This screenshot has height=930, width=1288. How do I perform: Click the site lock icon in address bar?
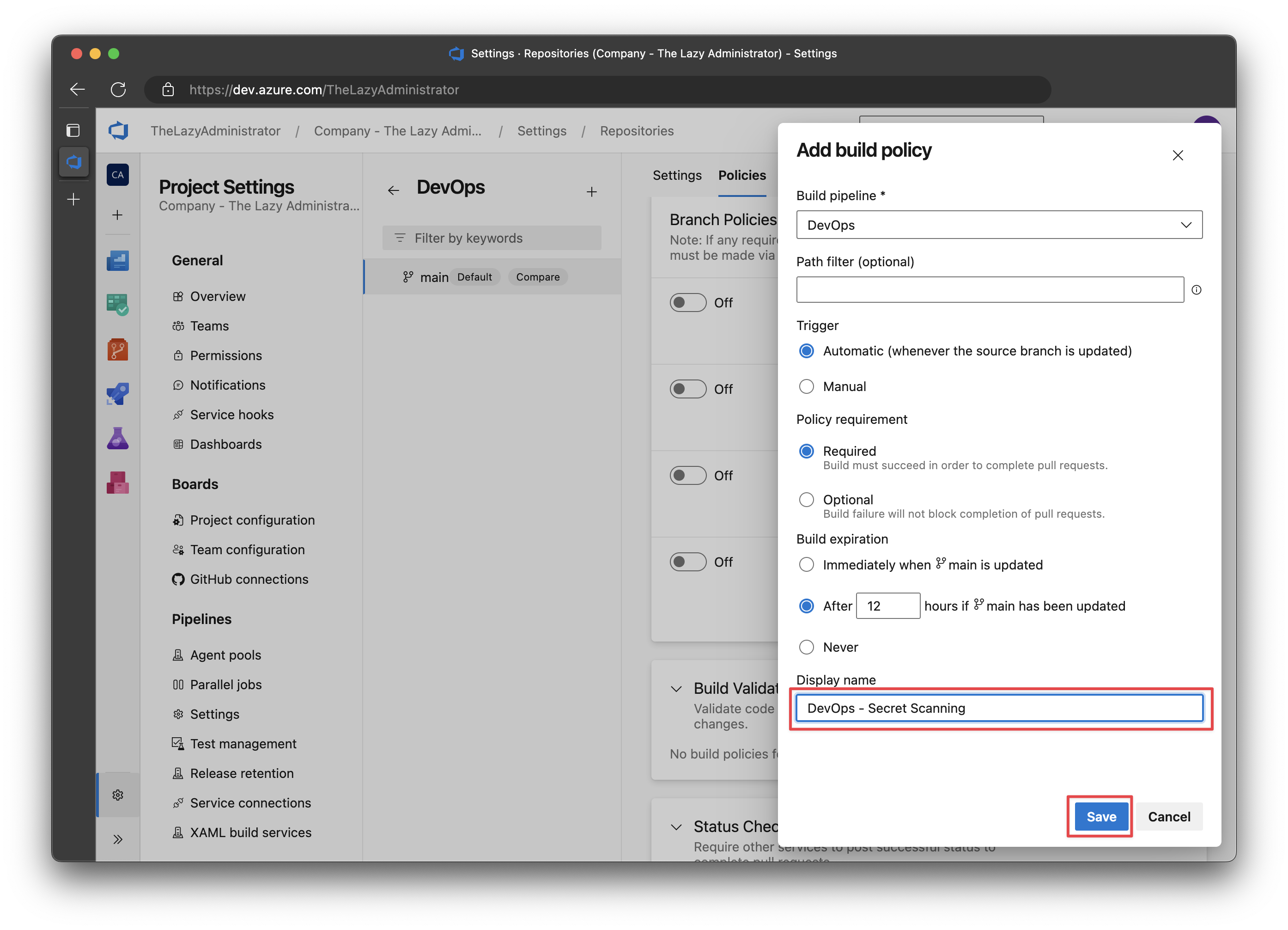[x=168, y=89]
